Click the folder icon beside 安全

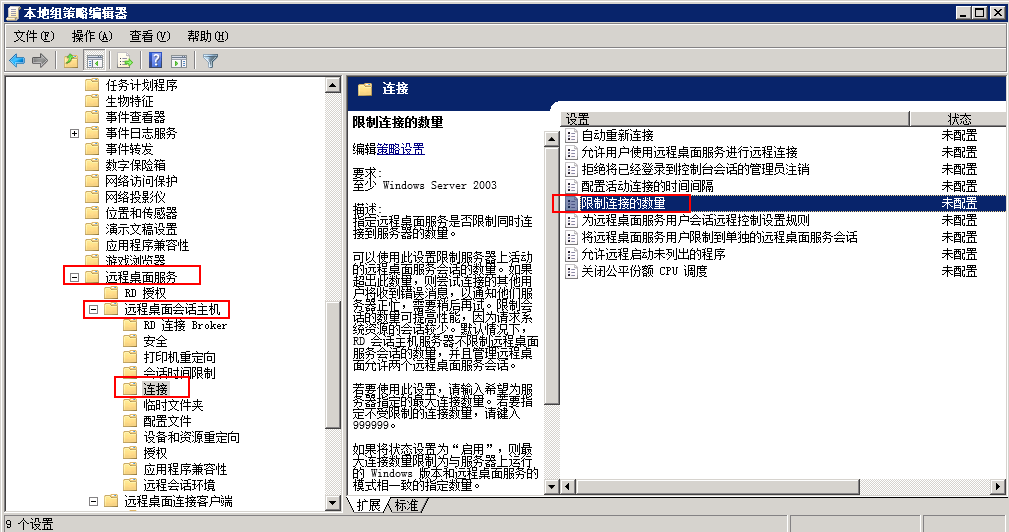(x=131, y=341)
